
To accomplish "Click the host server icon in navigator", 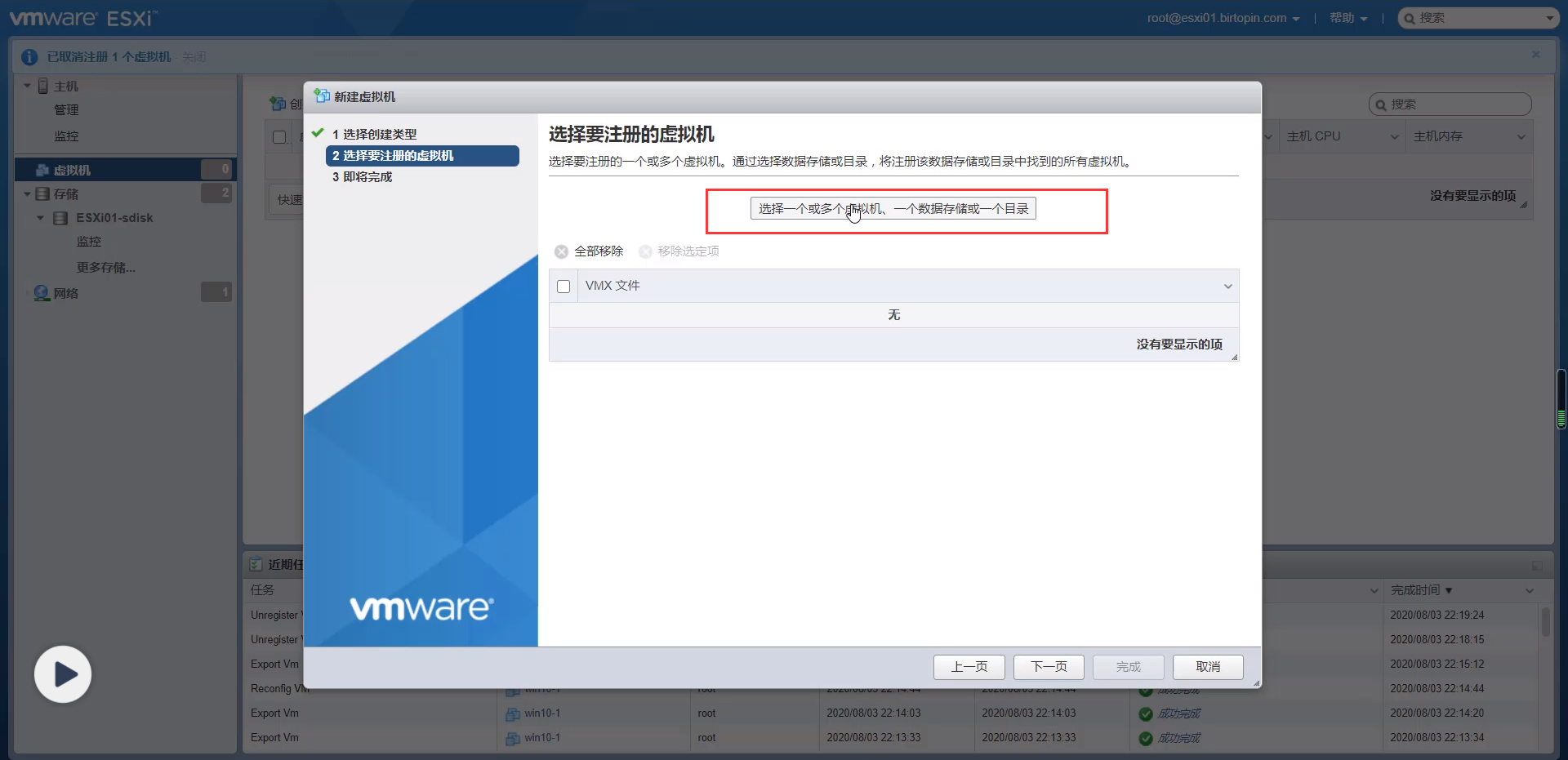I will click(43, 86).
